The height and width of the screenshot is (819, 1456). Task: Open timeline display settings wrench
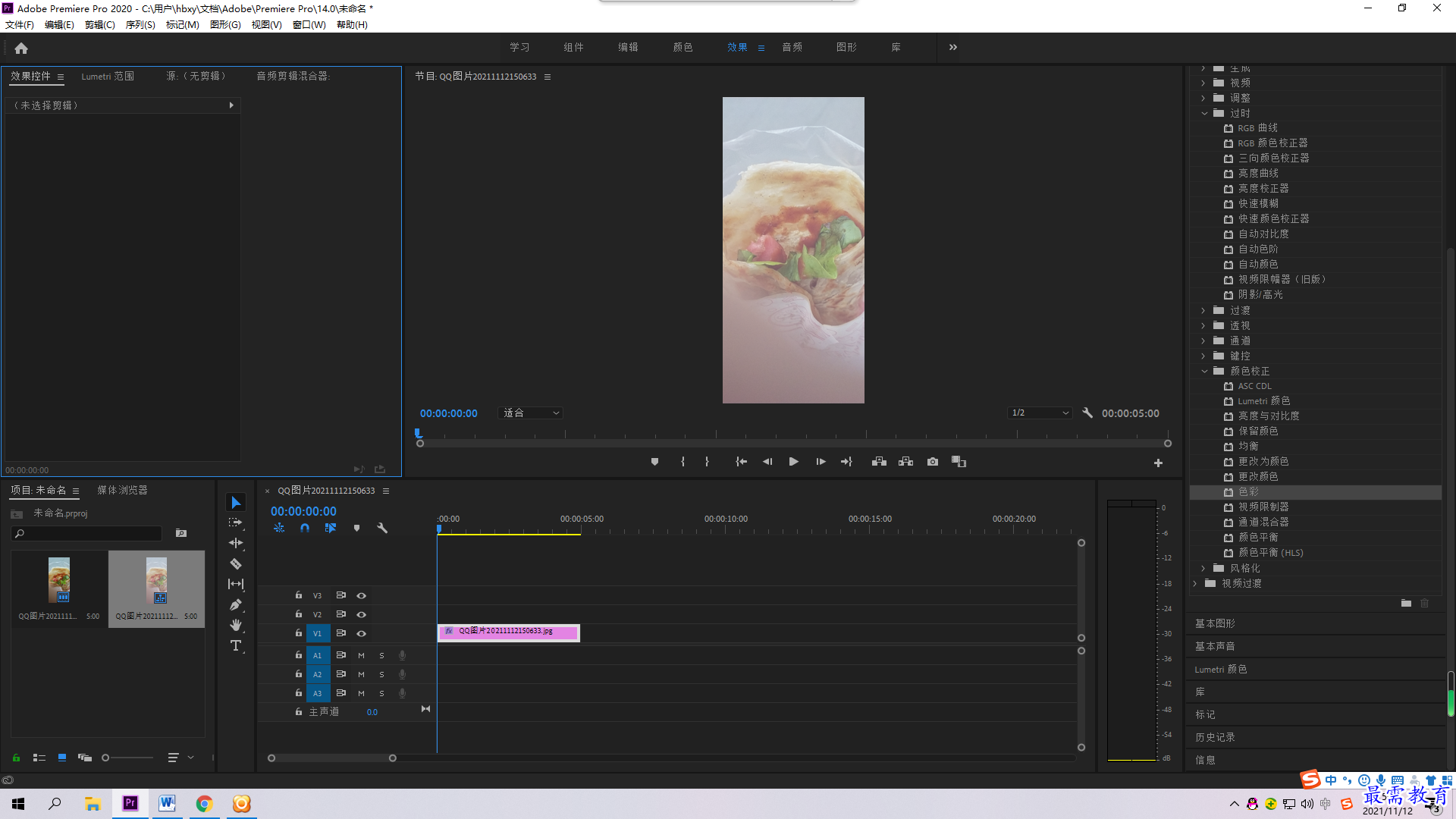(x=382, y=528)
